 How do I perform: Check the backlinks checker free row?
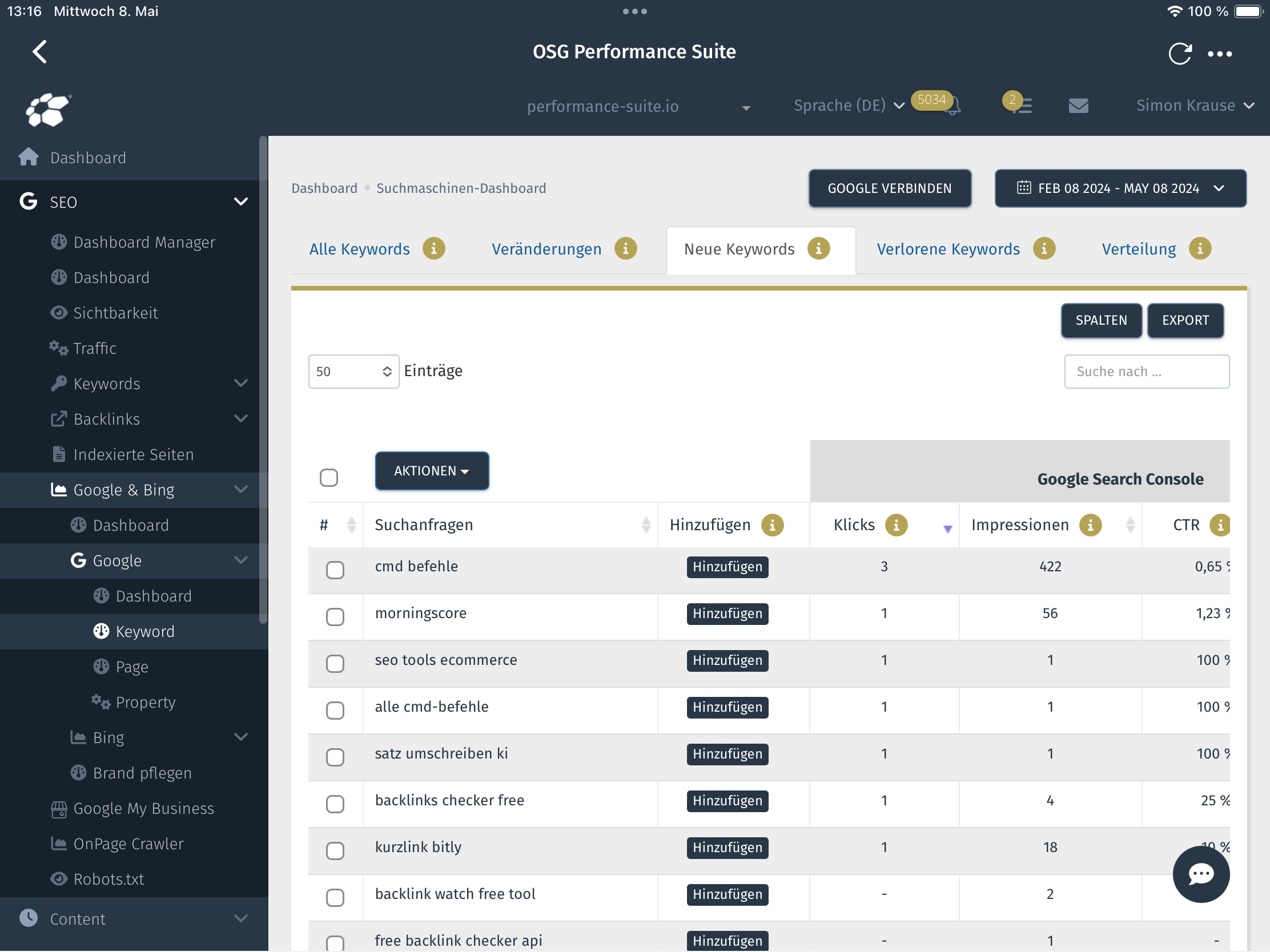point(335,804)
